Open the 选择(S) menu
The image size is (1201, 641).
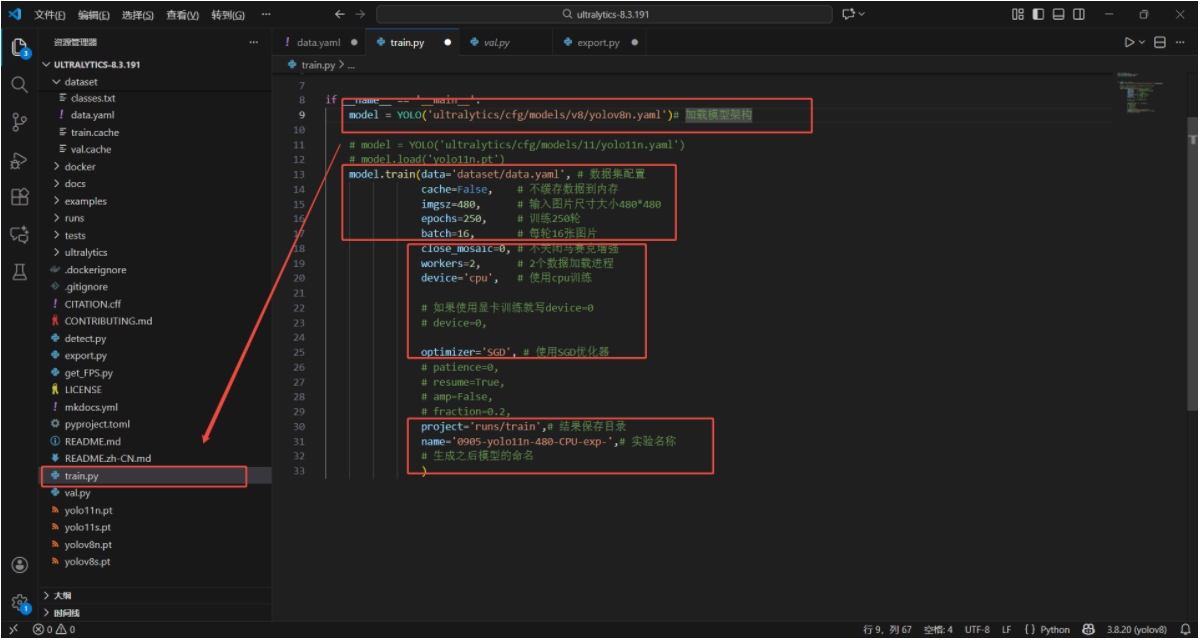[138, 15]
